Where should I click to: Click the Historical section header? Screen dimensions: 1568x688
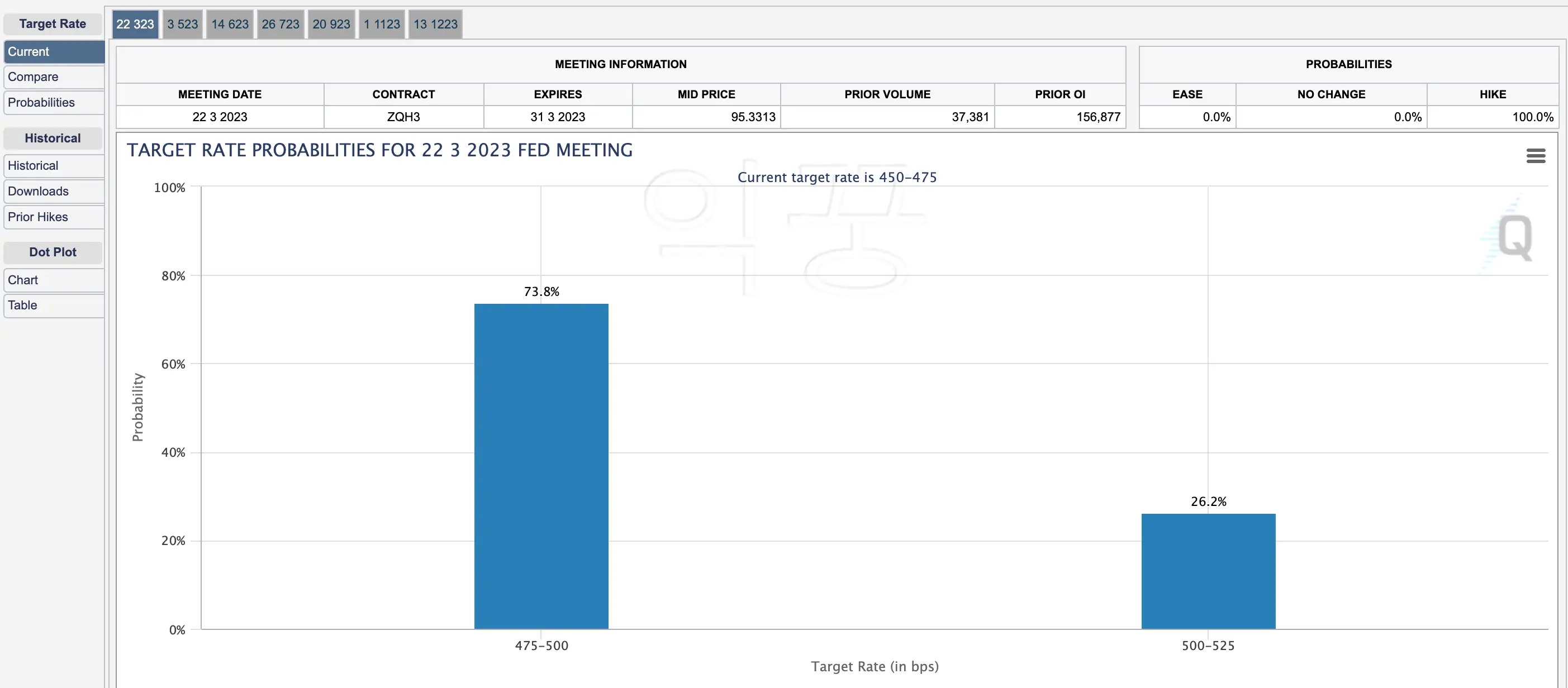(x=53, y=138)
